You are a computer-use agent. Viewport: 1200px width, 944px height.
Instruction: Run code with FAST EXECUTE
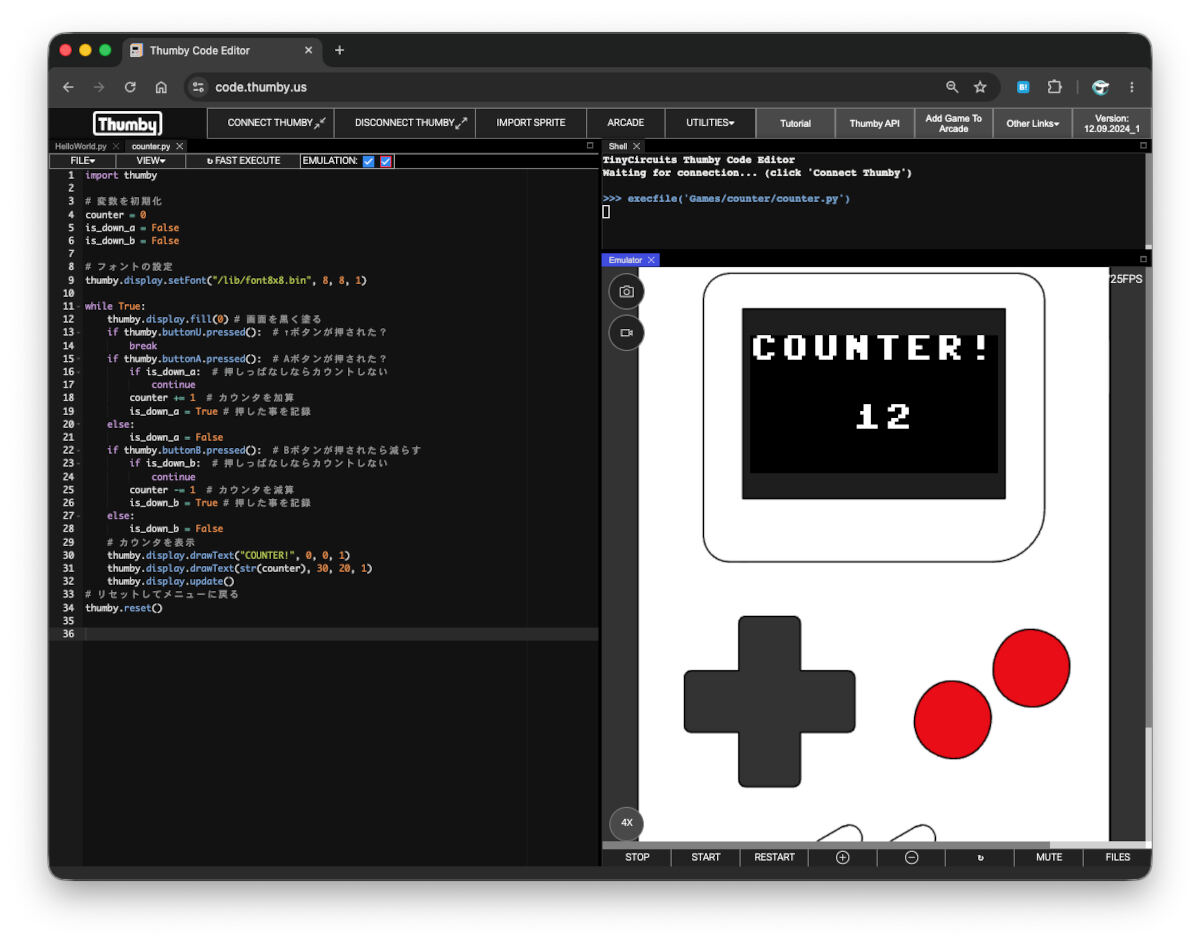[x=243, y=160]
